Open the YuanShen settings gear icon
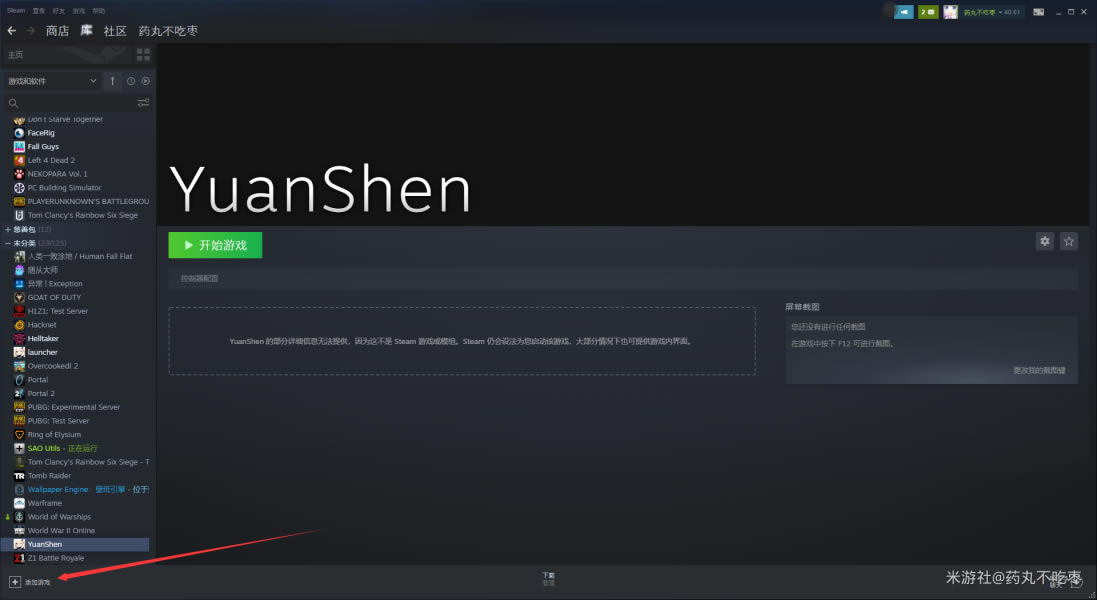Screen dimensions: 1097x600 coord(1045,241)
